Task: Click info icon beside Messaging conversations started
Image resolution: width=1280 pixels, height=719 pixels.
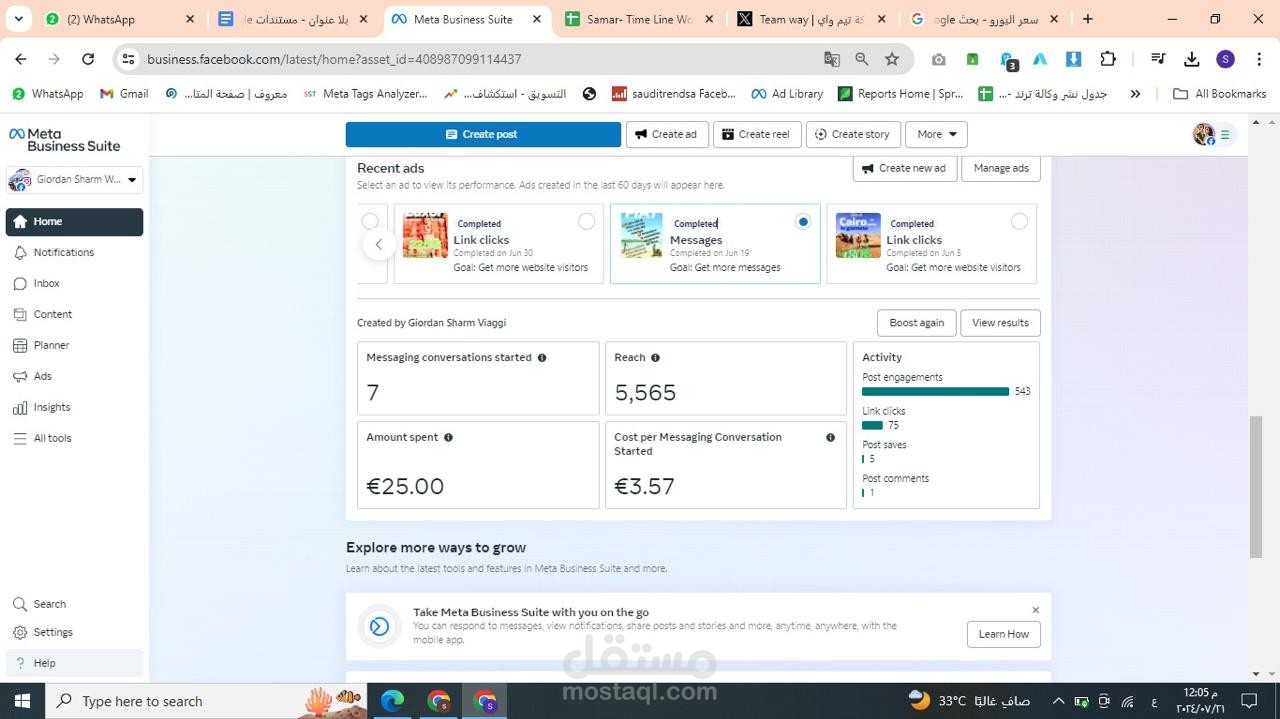Action: click(x=542, y=358)
